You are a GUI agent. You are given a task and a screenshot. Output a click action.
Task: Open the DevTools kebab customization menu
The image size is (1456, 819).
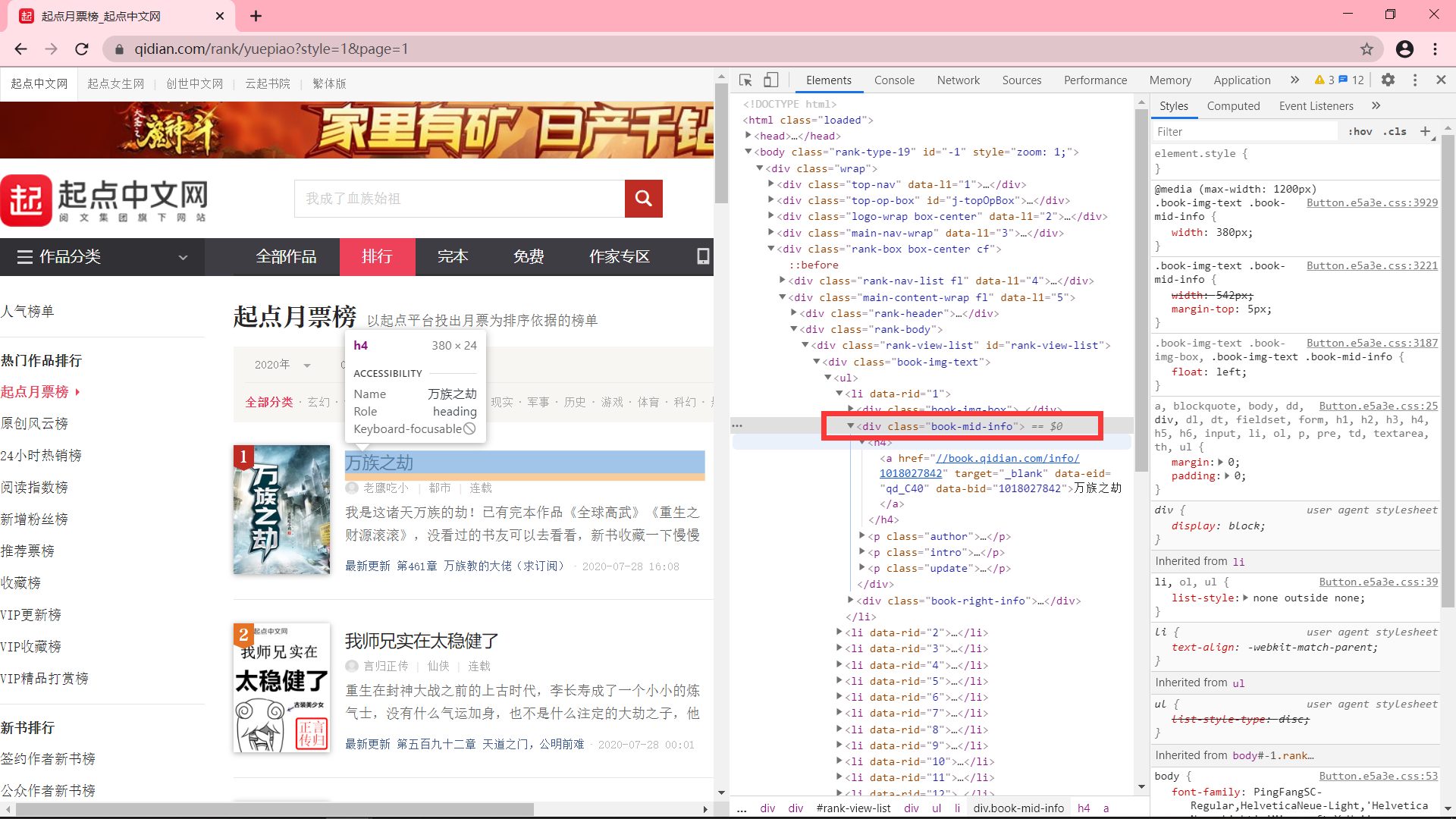[1415, 80]
